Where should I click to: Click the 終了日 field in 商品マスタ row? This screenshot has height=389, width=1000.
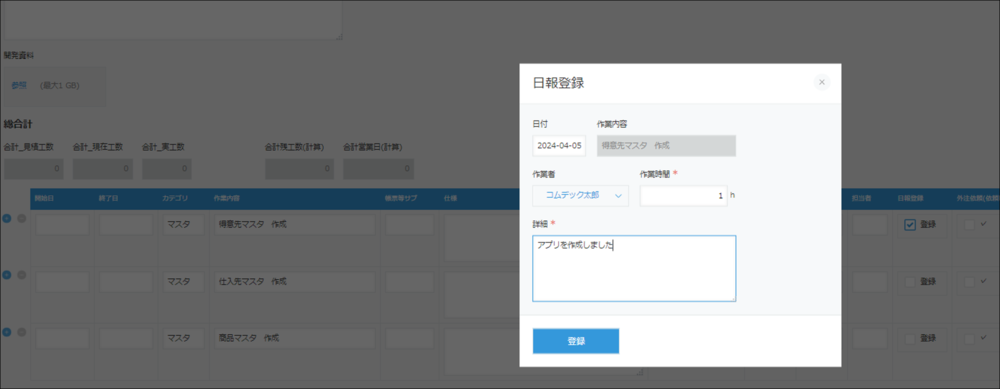126,338
